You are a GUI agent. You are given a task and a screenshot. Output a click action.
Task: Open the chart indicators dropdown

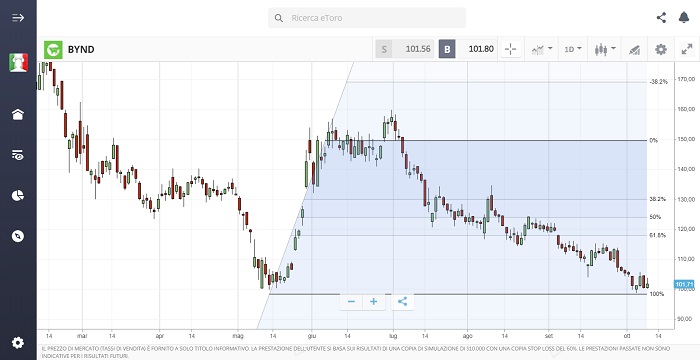coord(542,49)
